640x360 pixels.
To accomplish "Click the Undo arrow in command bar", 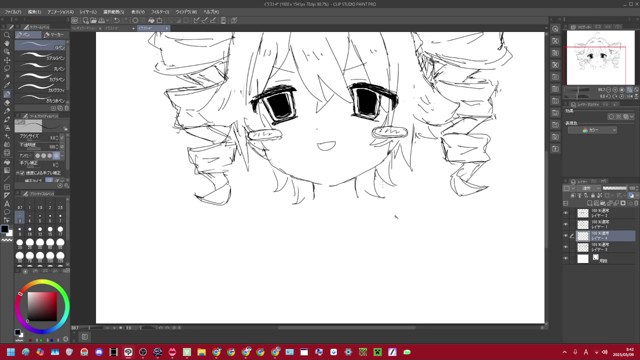I will click(x=116, y=20).
